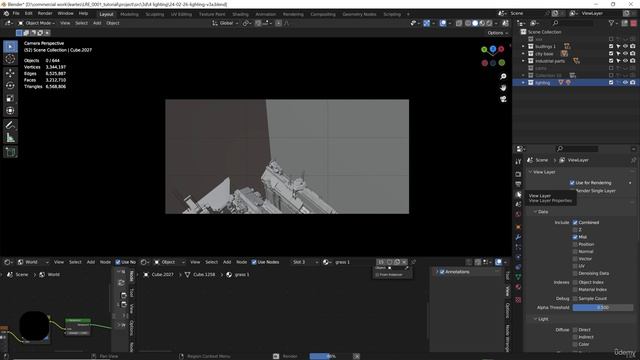Open the Render menu
The height and width of the screenshot is (360, 640).
45,13
